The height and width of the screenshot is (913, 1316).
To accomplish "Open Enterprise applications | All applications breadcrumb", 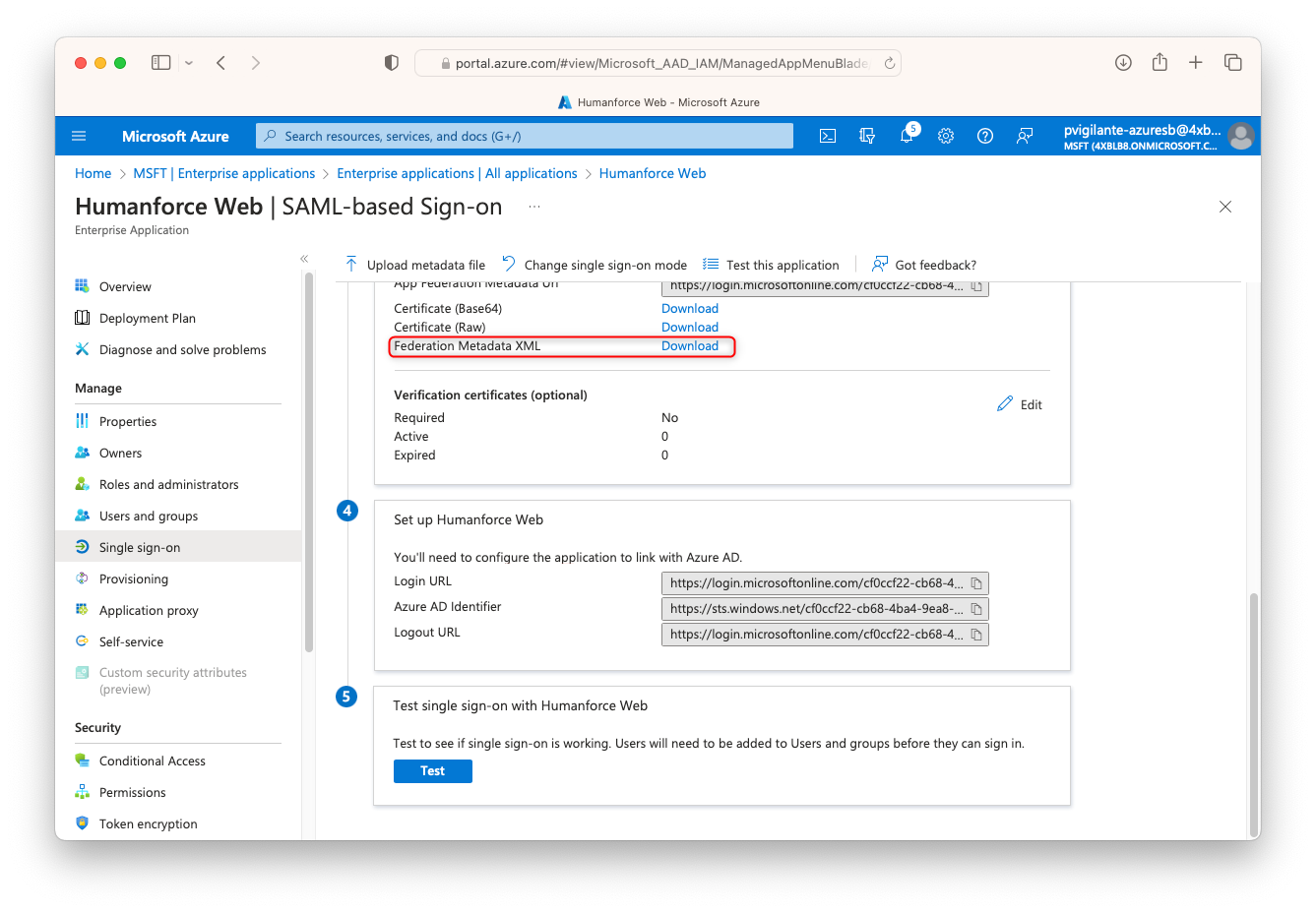I will (x=457, y=173).
